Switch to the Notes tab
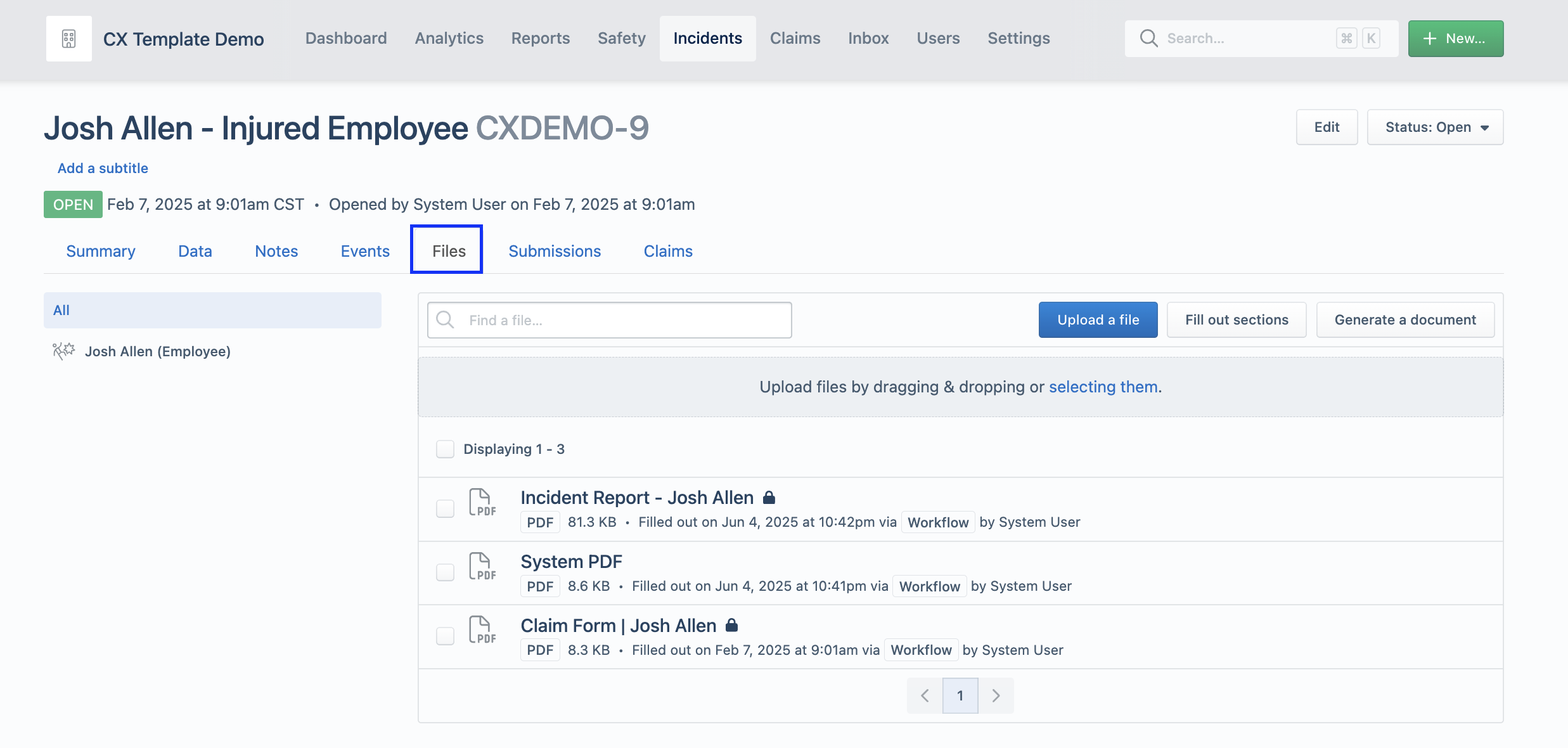The height and width of the screenshot is (748, 1568). 276,251
